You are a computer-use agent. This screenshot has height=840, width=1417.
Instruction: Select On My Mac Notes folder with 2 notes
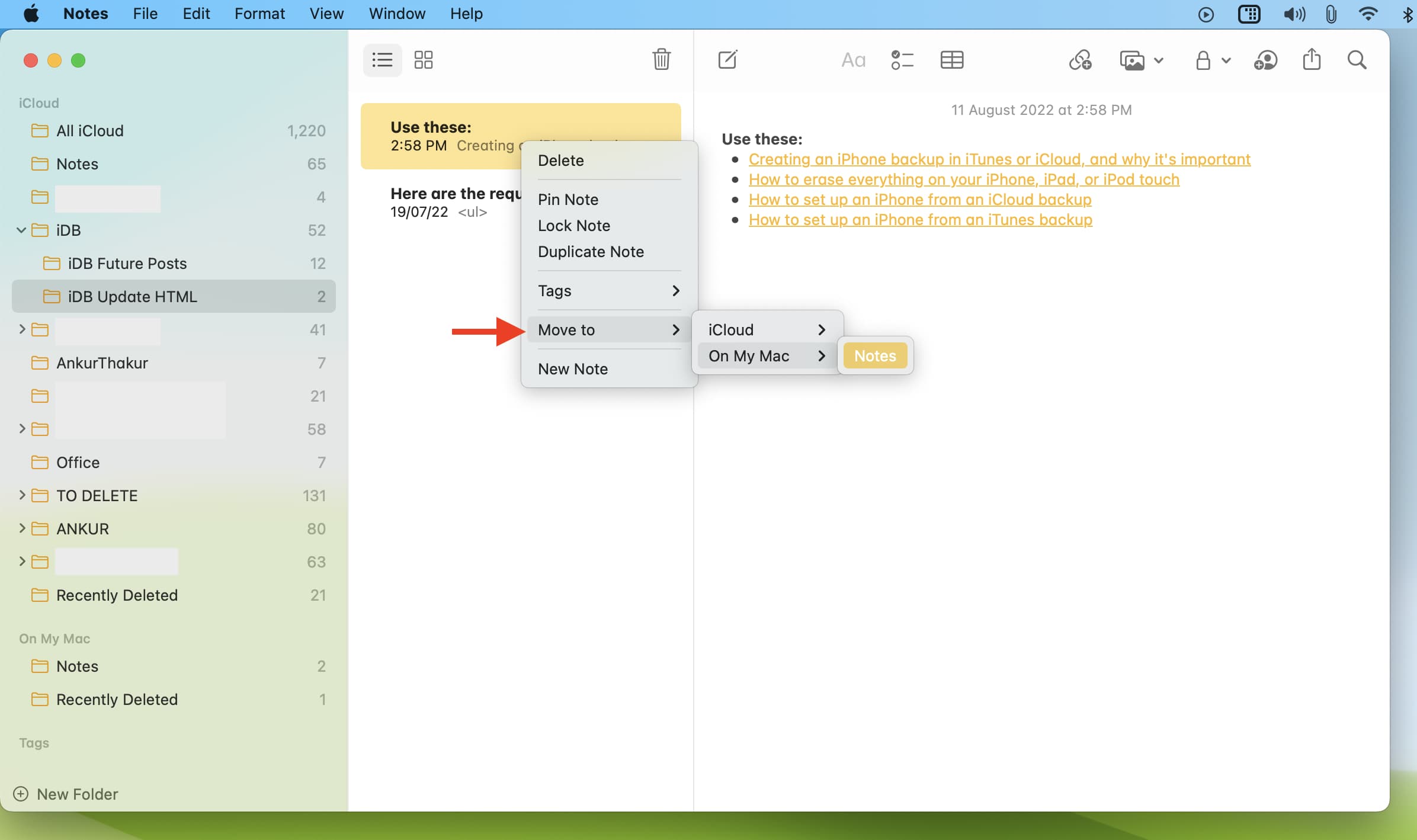click(174, 666)
